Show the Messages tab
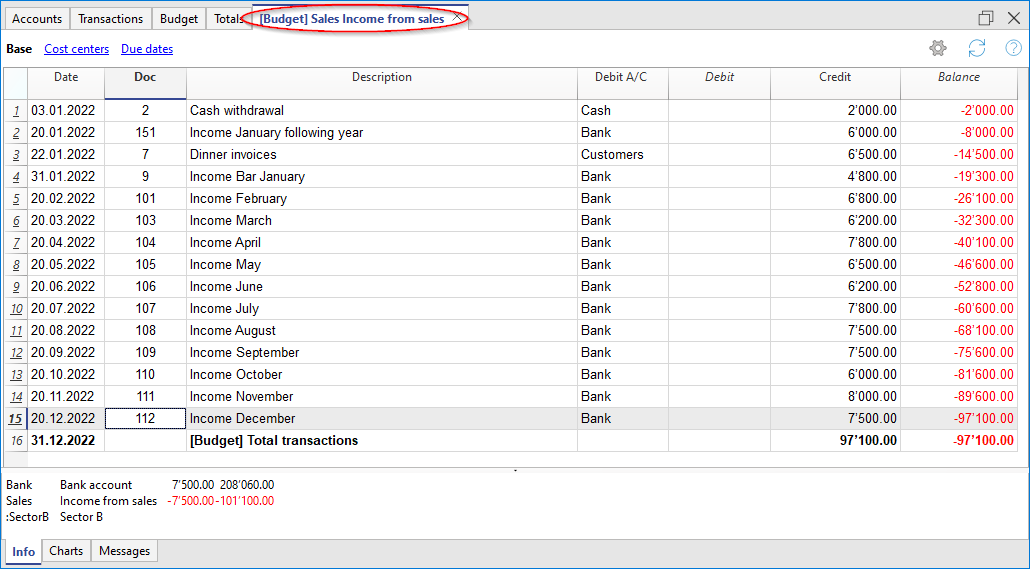This screenshot has width=1030, height=569. [x=124, y=551]
